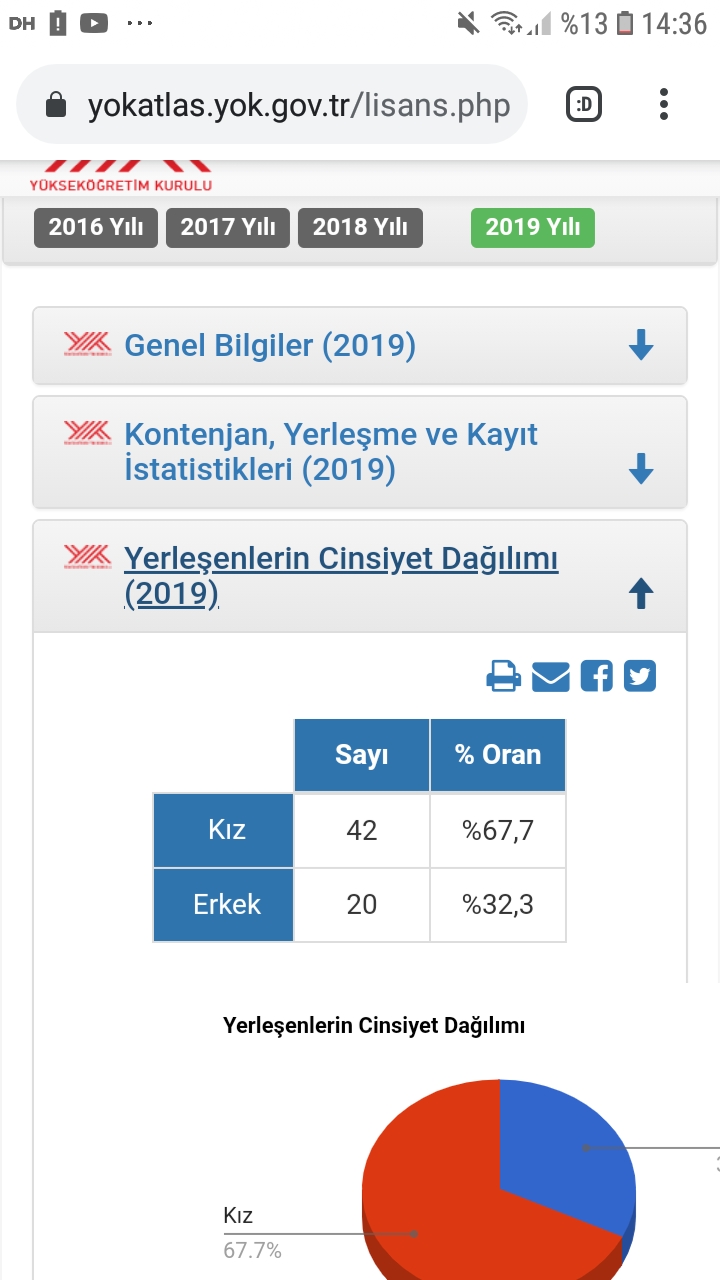720x1280 pixels.
Task: Share on Facebook icon
Action: pyautogui.click(x=596, y=677)
